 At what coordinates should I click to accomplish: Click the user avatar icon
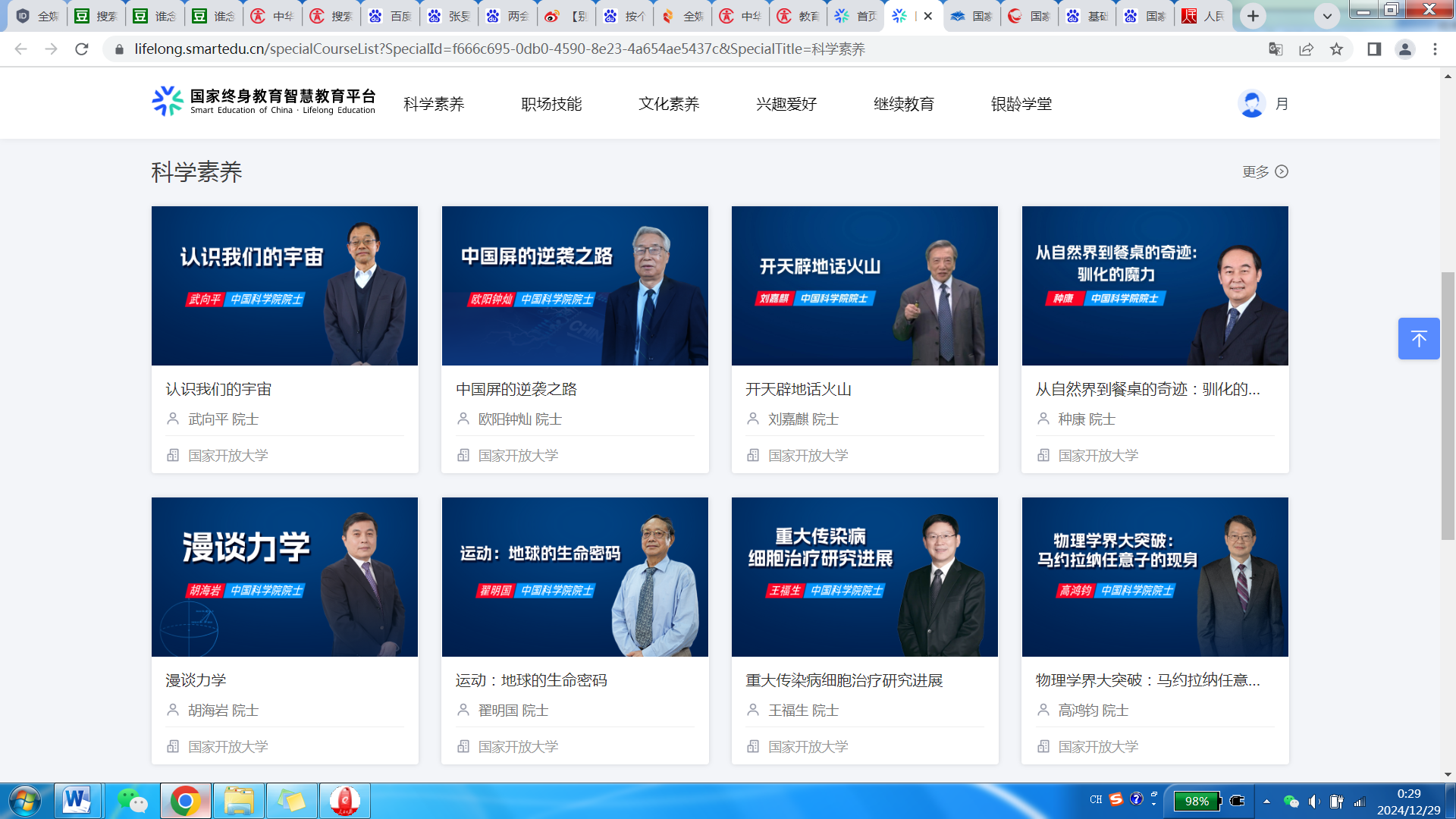click(1251, 104)
